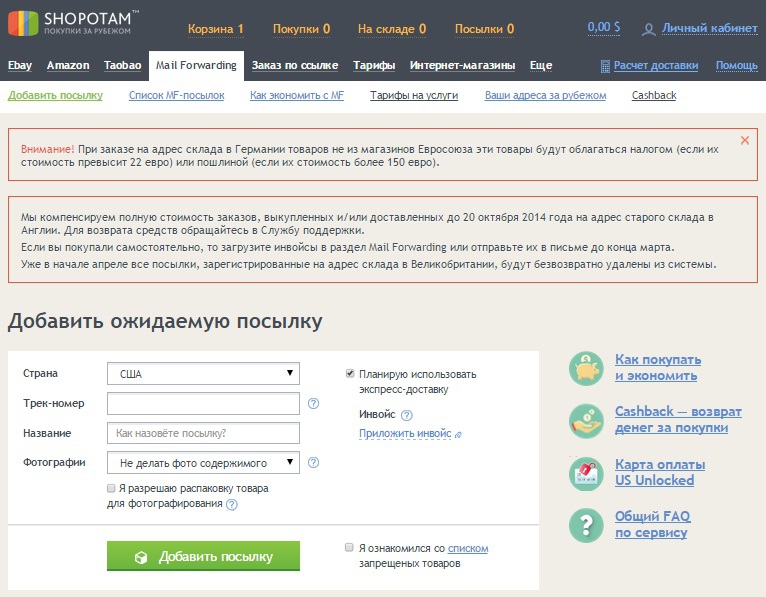Viewport: 766px width, 597px height.
Task: Select the Mail Forwarding tab
Action: (196, 65)
